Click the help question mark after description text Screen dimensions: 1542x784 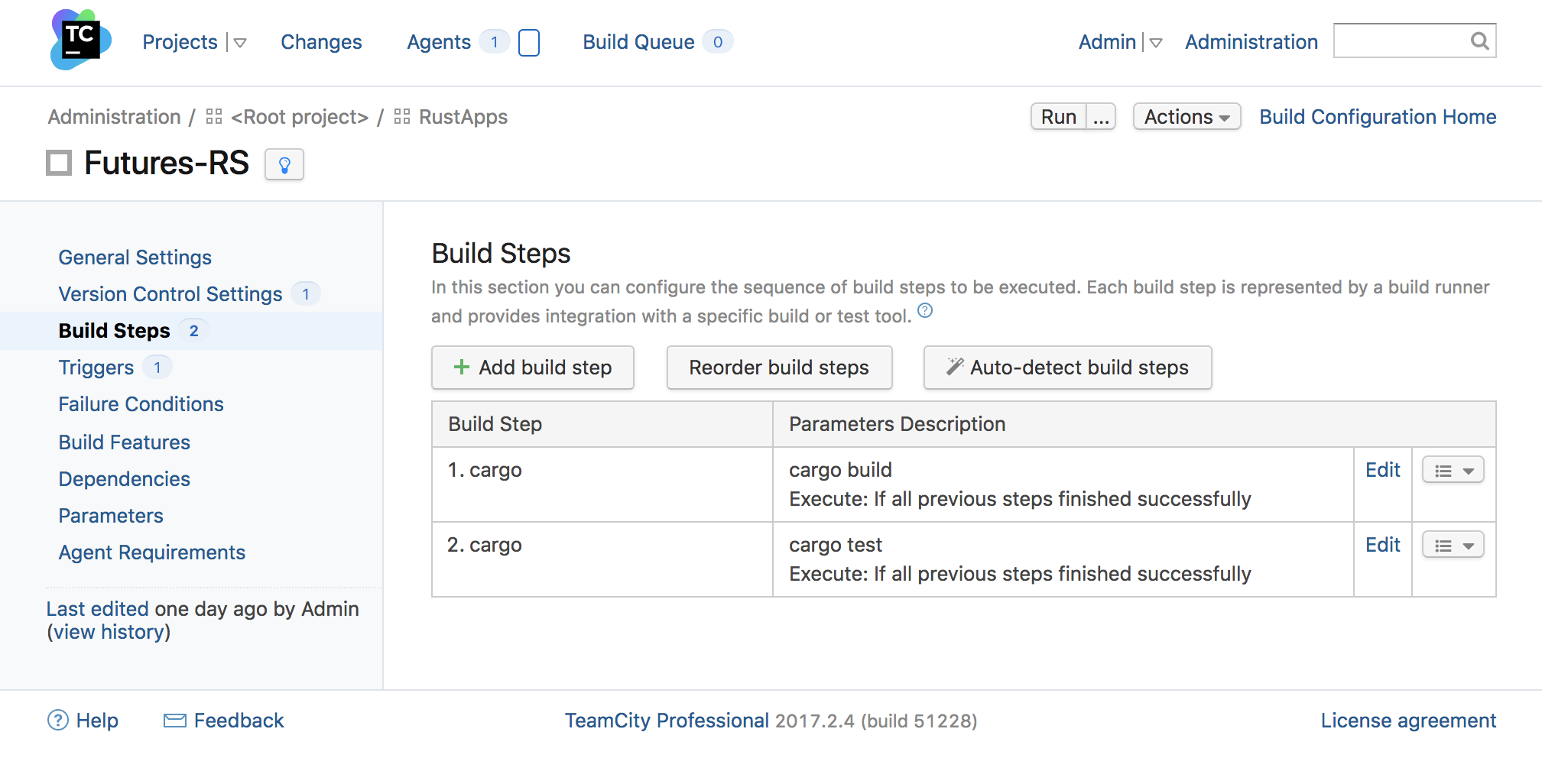(925, 310)
